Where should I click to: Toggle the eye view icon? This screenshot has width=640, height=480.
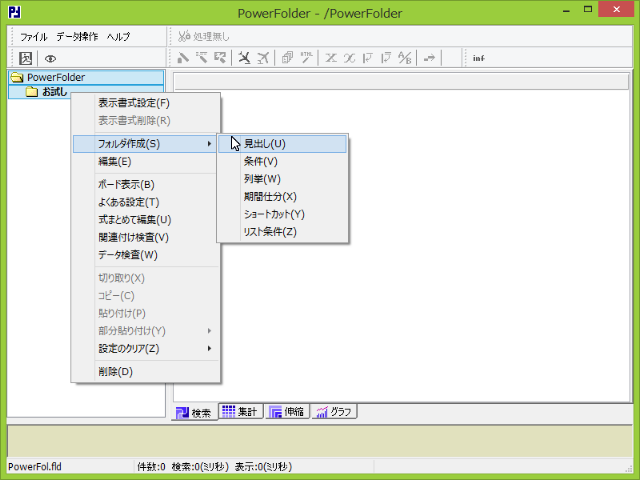50,59
